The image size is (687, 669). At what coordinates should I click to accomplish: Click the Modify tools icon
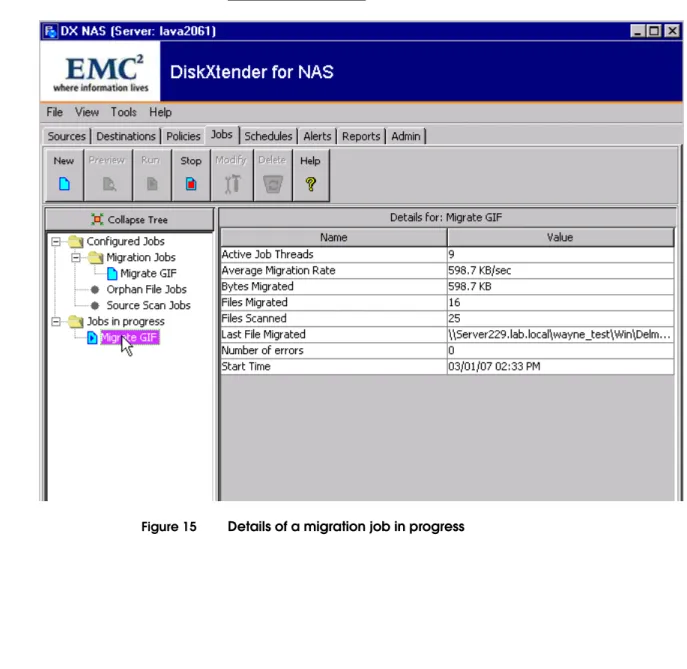(232, 184)
